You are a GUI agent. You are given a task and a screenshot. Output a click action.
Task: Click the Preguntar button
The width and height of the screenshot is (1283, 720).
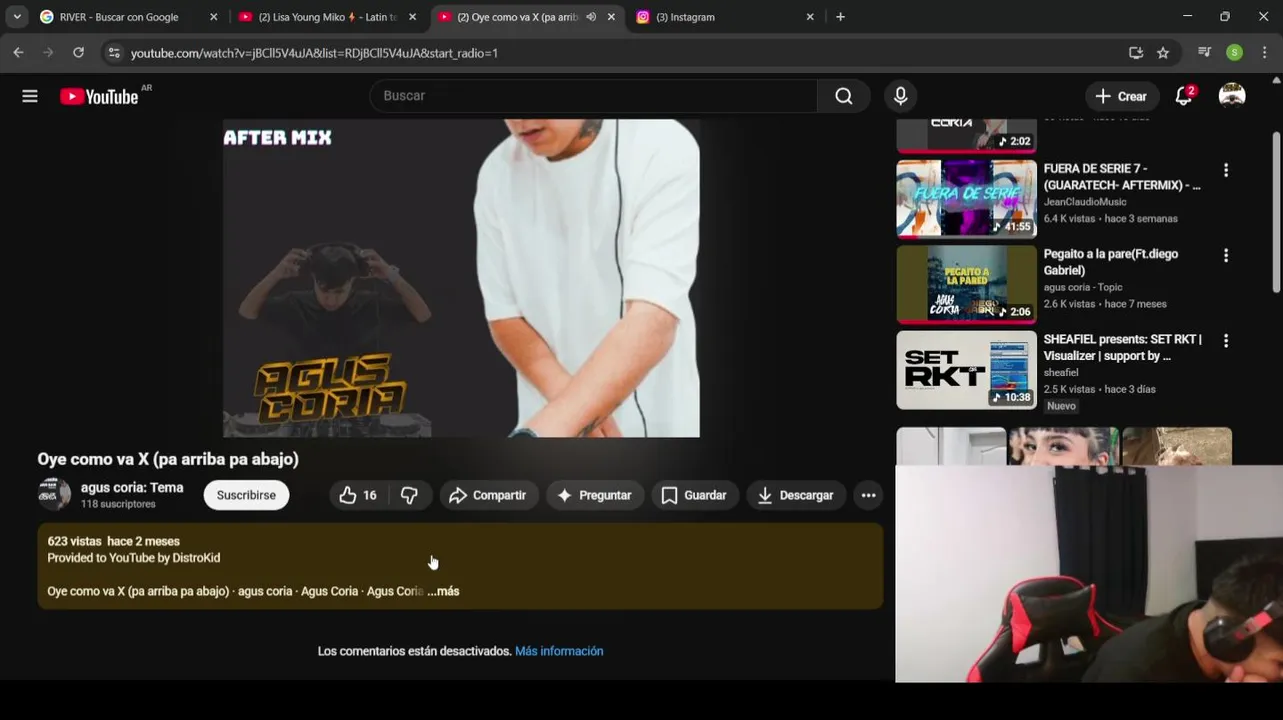pyautogui.click(x=594, y=495)
